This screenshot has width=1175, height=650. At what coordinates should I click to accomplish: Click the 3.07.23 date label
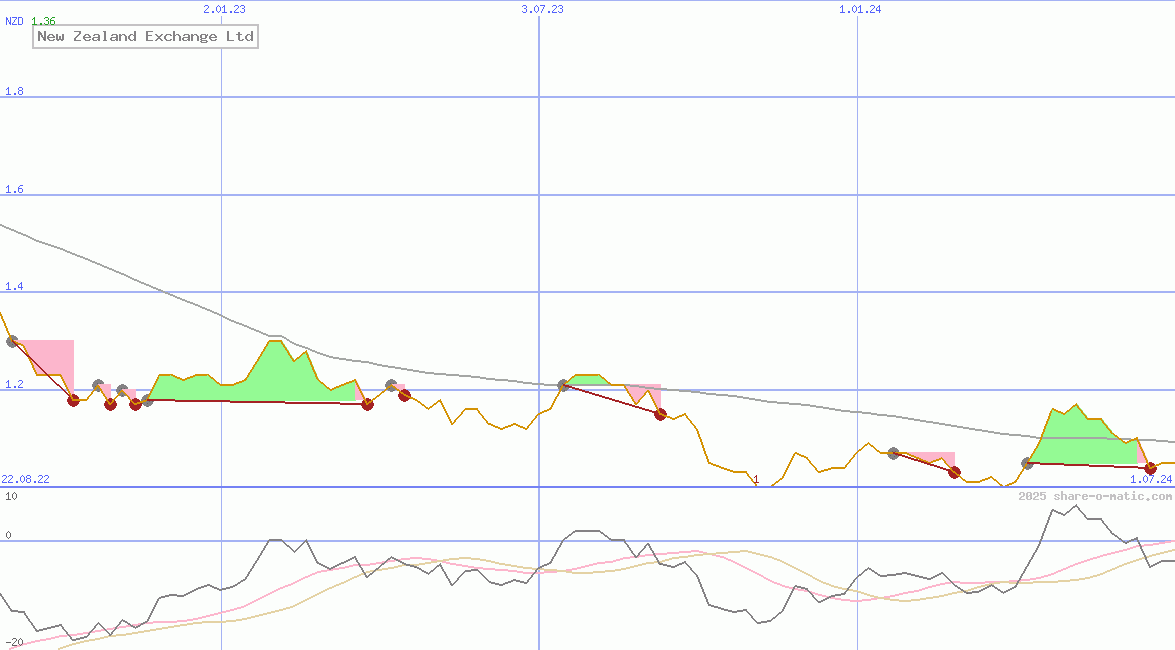tap(543, 9)
